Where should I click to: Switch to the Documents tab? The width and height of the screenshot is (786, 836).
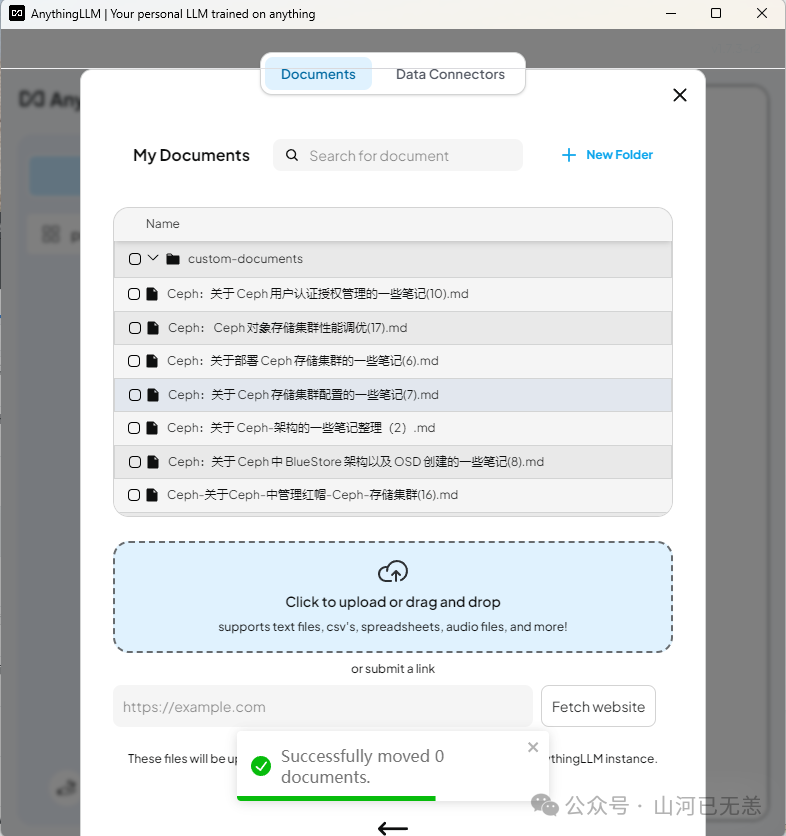click(318, 74)
